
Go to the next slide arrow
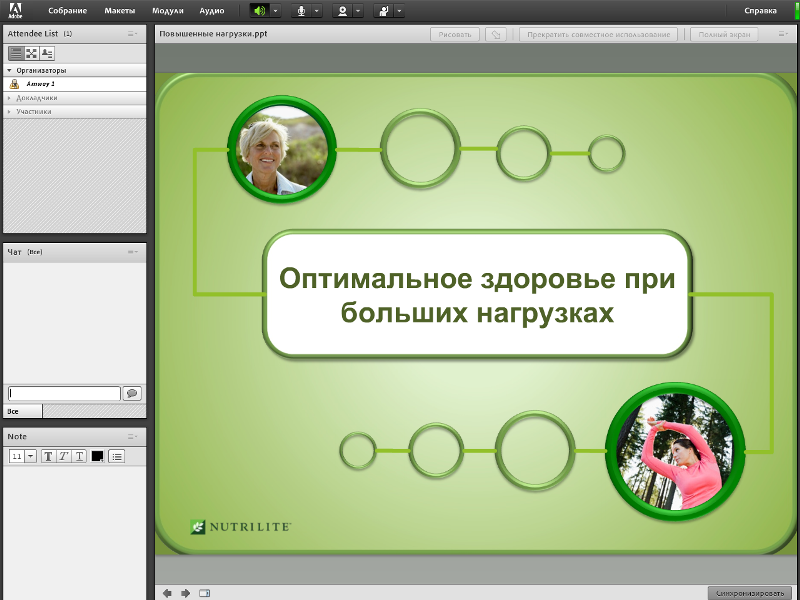point(186,593)
